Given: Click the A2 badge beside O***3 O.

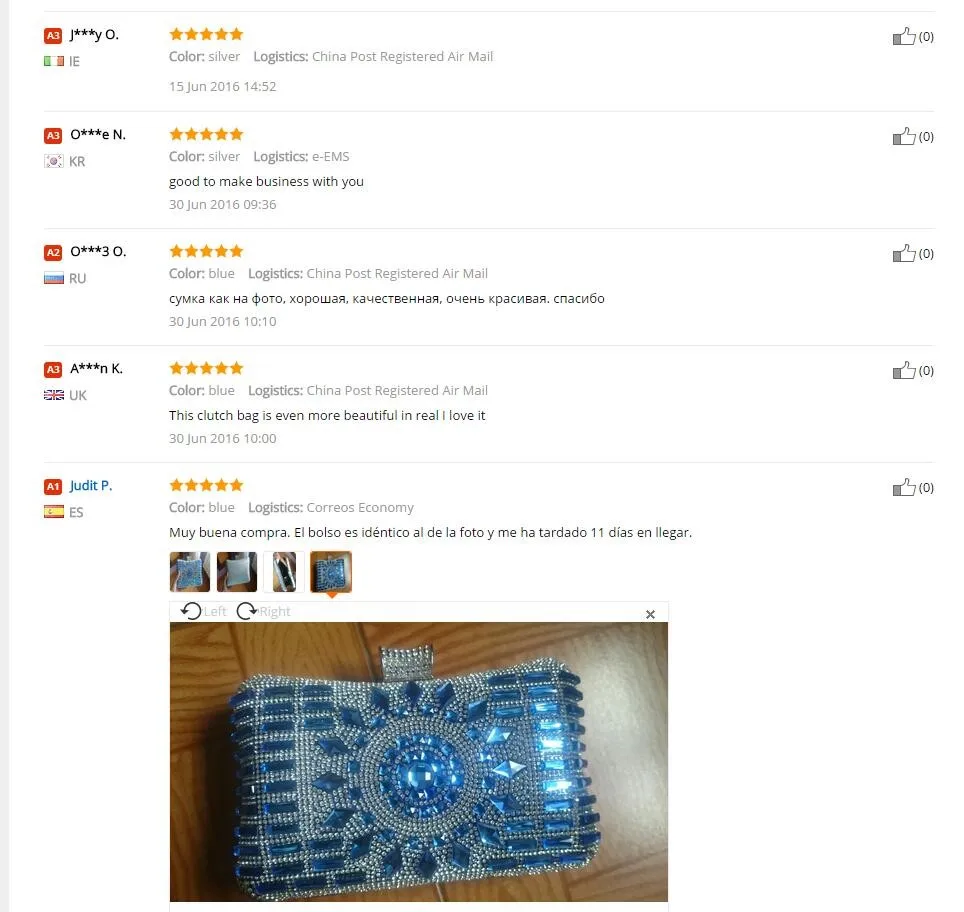Looking at the screenshot, I should (x=53, y=252).
